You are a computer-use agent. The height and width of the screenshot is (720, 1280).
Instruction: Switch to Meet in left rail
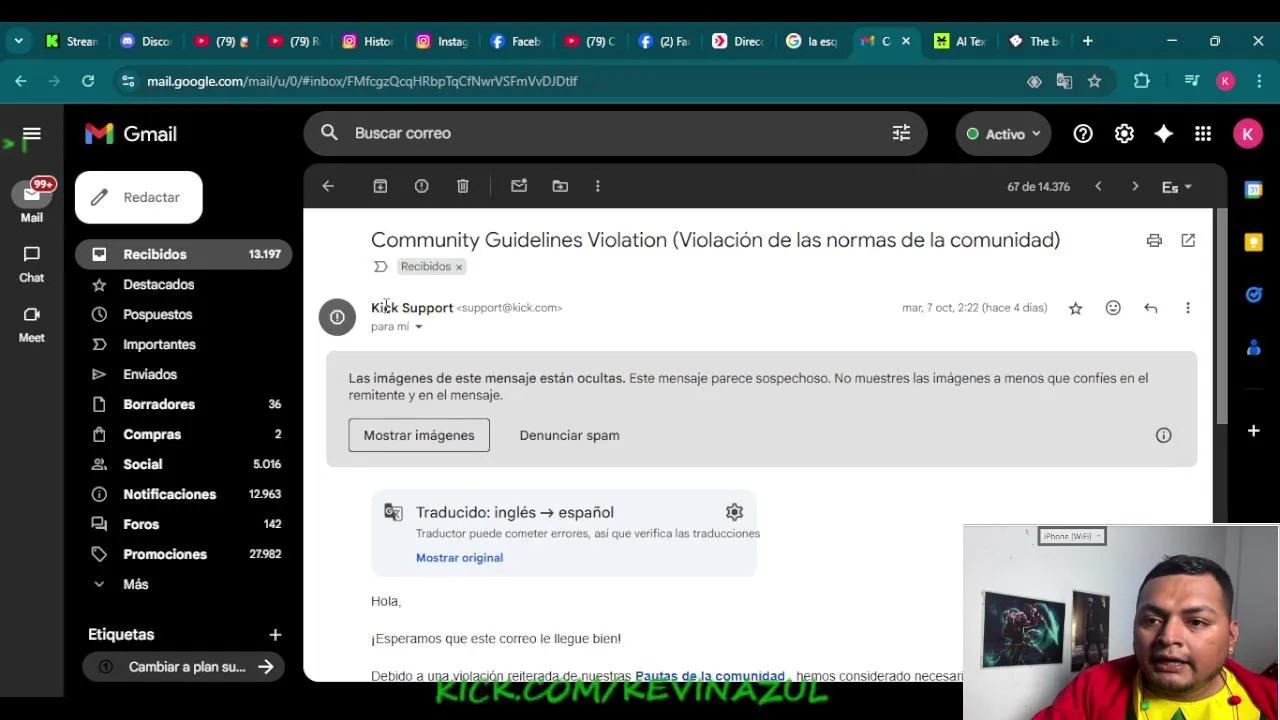coord(31,324)
